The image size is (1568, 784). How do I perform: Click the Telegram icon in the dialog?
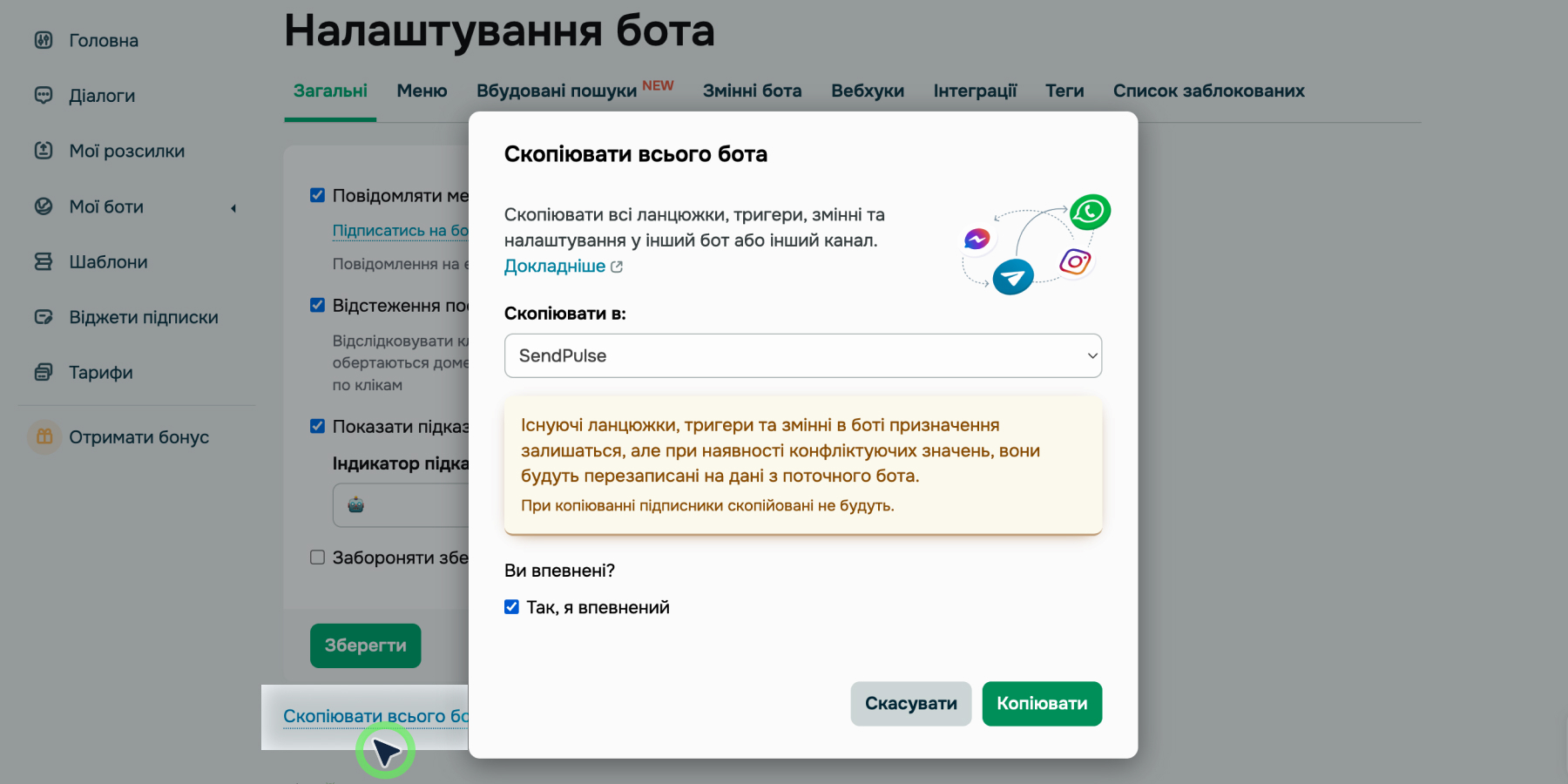(x=1011, y=277)
